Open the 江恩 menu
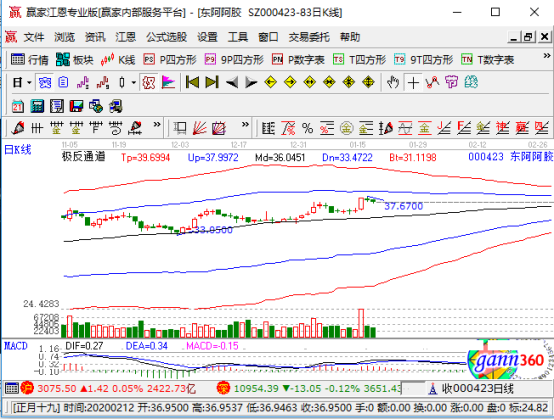 coord(125,37)
